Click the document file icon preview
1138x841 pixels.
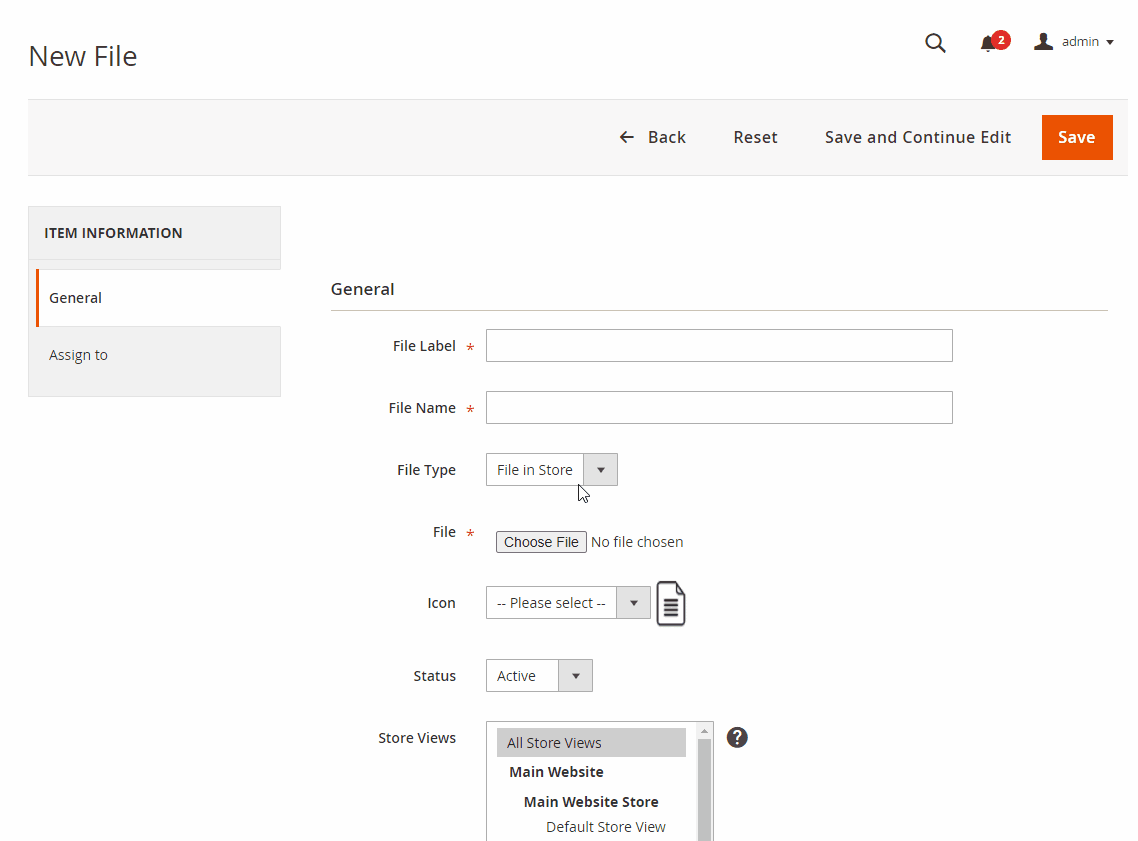coord(671,604)
